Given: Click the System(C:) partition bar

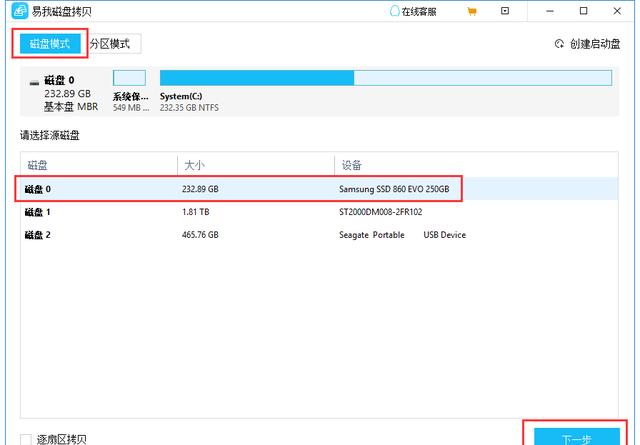Looking at the screenshot, I should [256, 78].
